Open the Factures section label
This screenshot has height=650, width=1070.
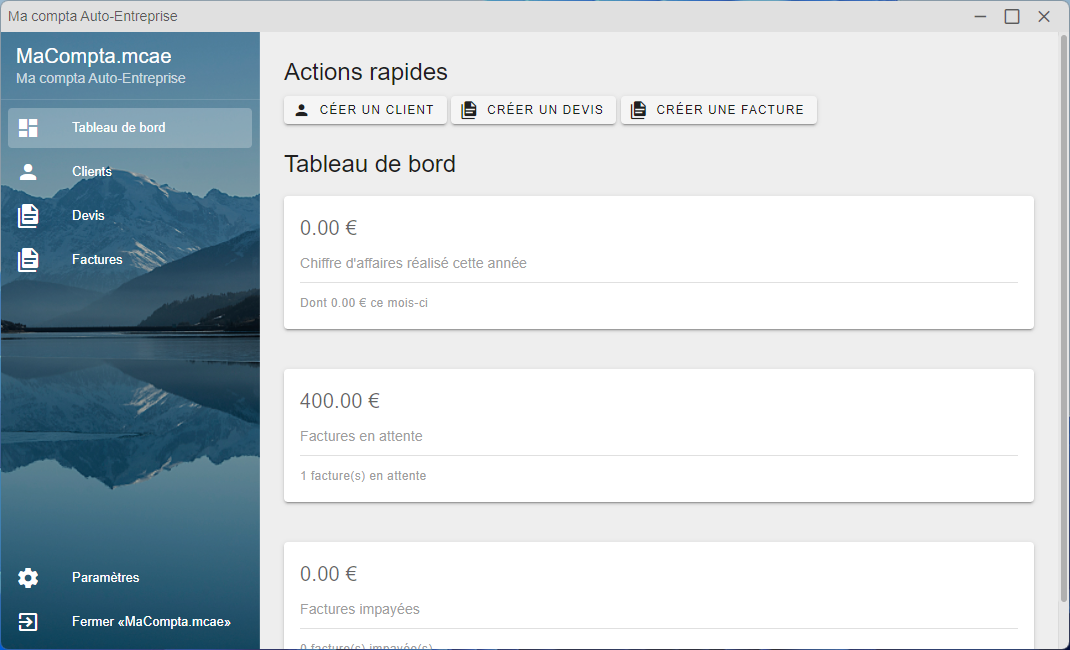[97, 260]
